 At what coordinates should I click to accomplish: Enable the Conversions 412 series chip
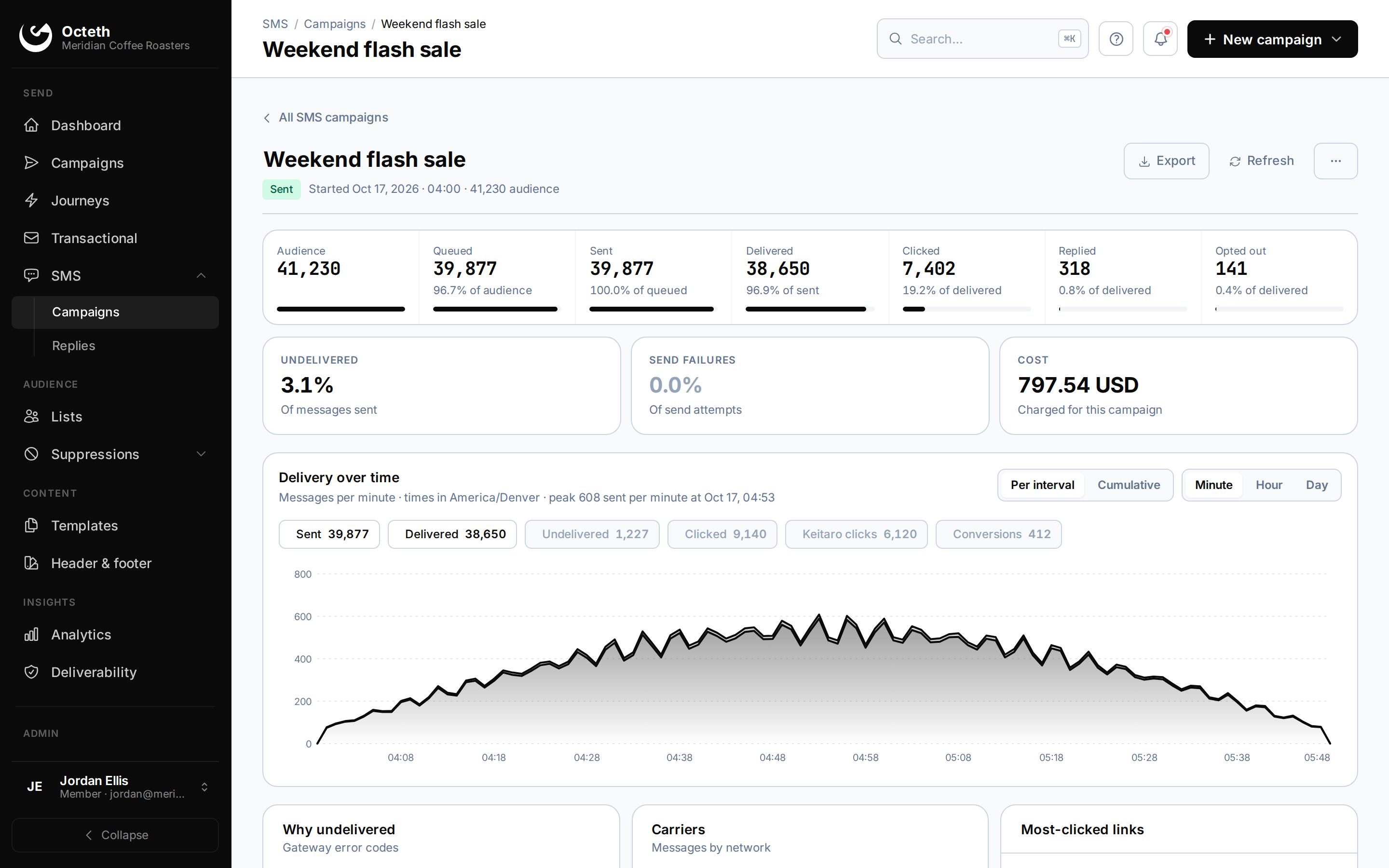[x=999, y=534]
